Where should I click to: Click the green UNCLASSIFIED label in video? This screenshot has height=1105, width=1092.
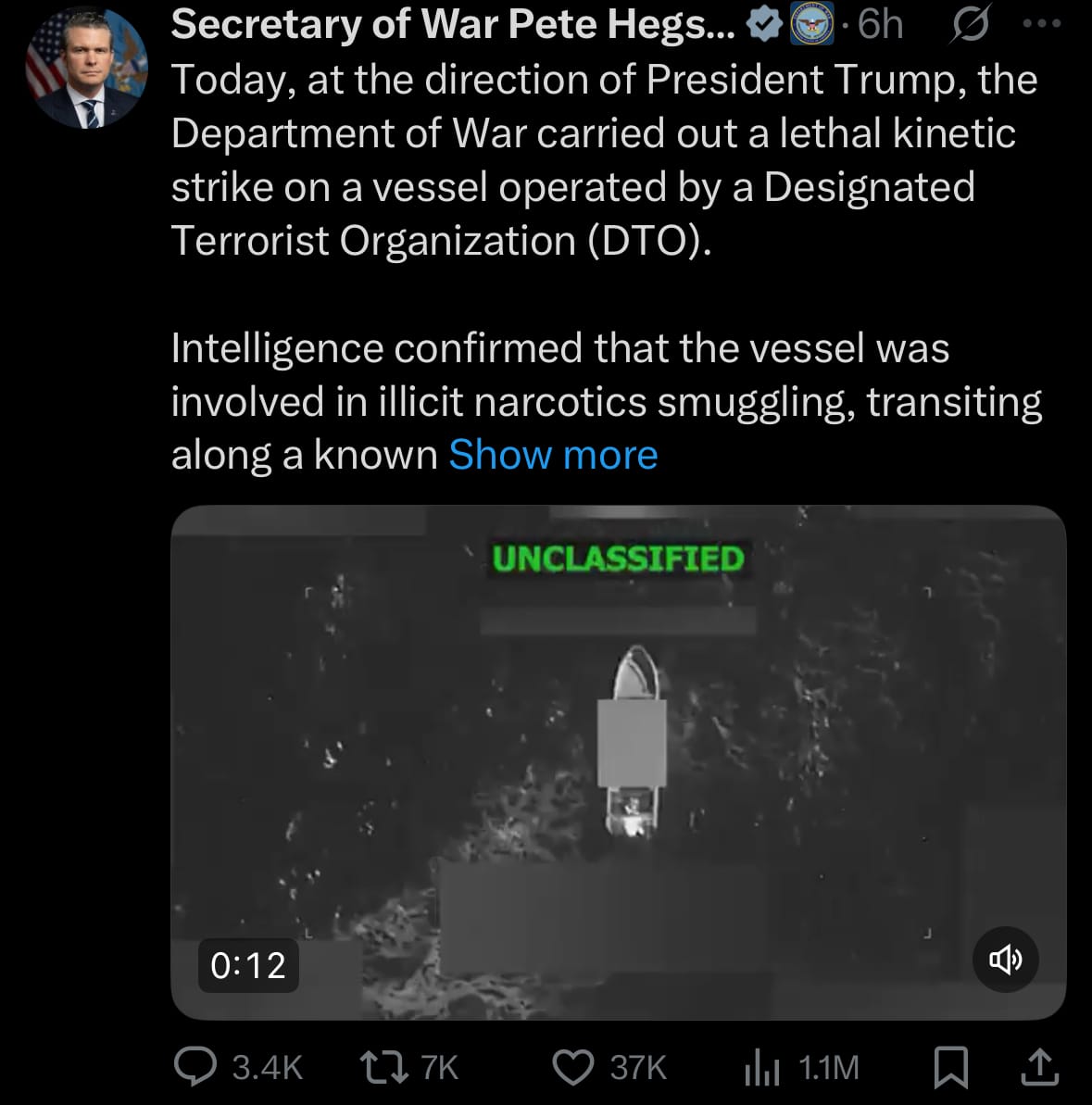pos(618,559)
